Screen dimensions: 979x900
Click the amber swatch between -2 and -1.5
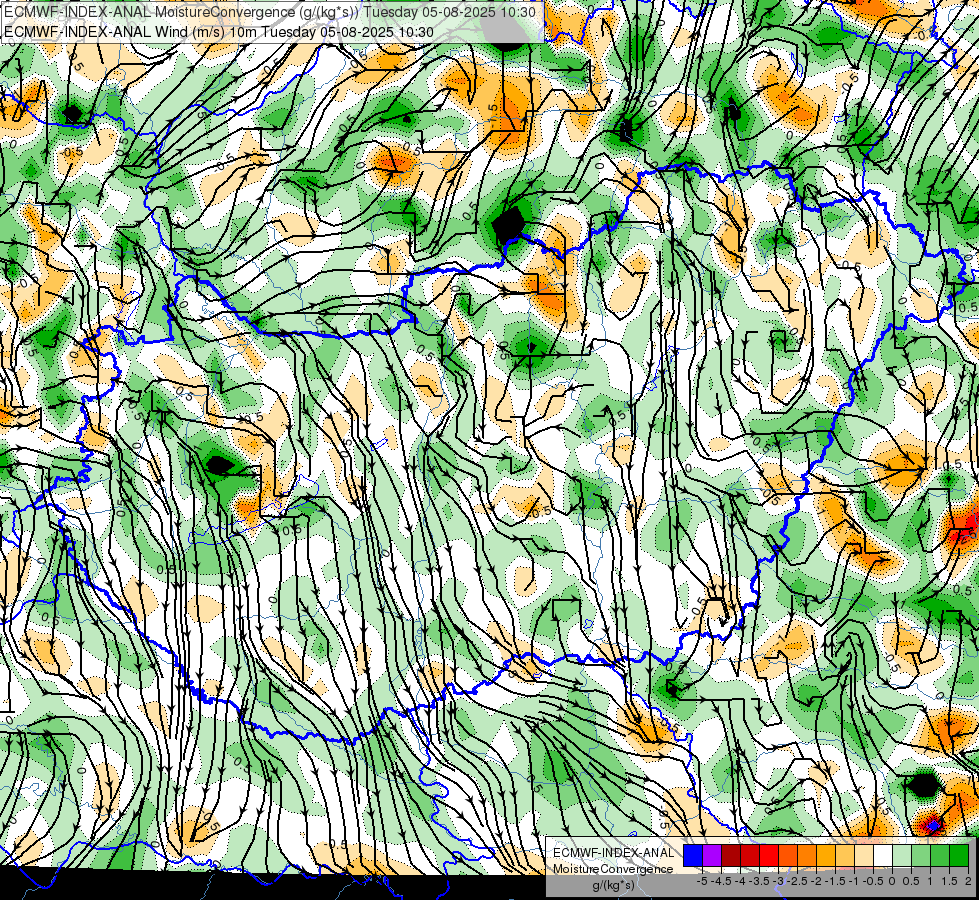click(x=826, y=855)
